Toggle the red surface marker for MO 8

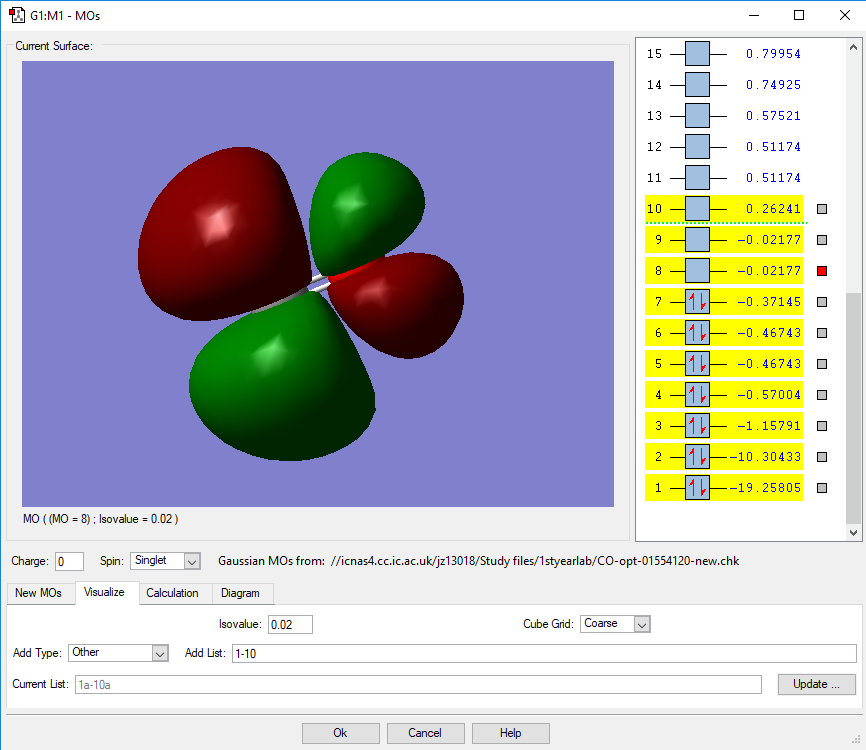822,271
